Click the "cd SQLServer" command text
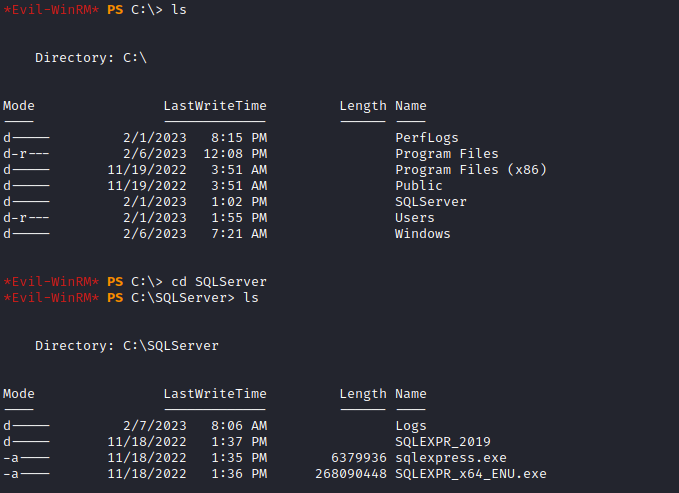Image resolution: width=679 pixels, height=493 pixels. (x=219, y=282)
